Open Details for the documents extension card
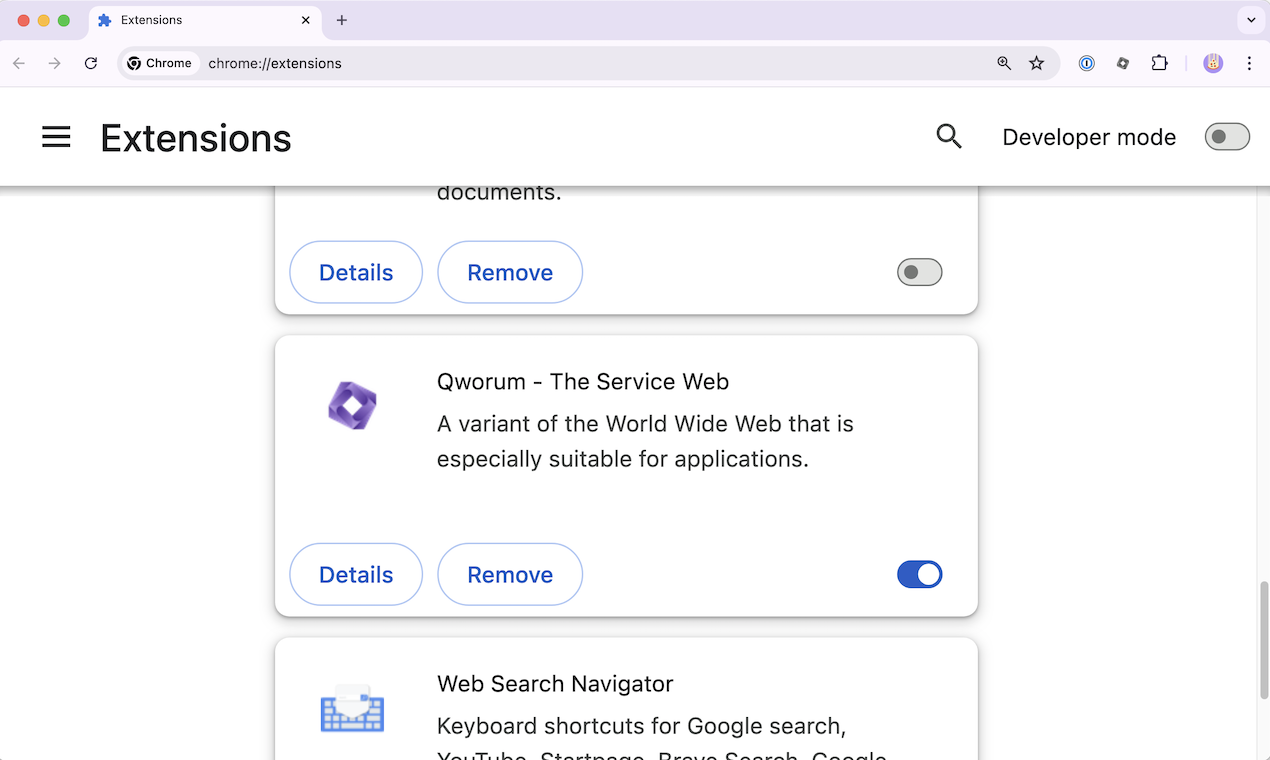This screenshot has height=760, width=1270. coord(356,272)
